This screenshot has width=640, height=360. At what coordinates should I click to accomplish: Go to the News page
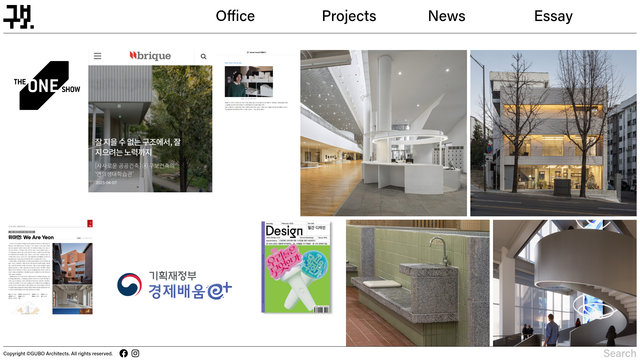(x=447, y=16)
